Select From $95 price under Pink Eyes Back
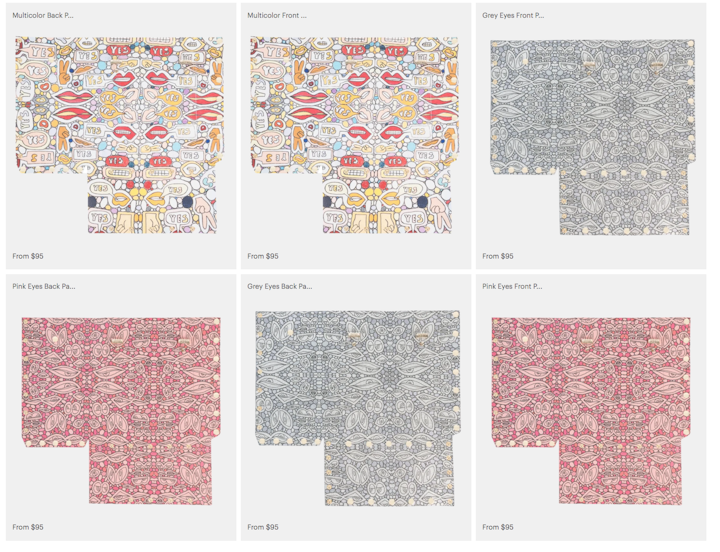 [x=28, y=527]
